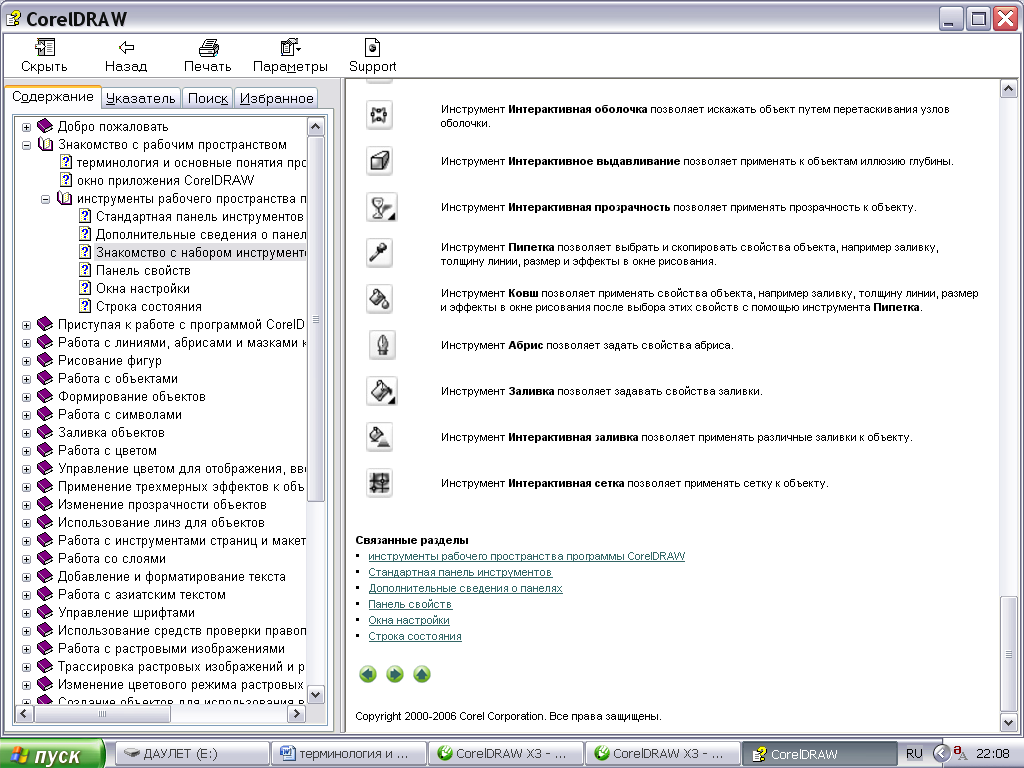Click open-book icon of Знакомство с рабочим пространством

click(x=45, y=144)
